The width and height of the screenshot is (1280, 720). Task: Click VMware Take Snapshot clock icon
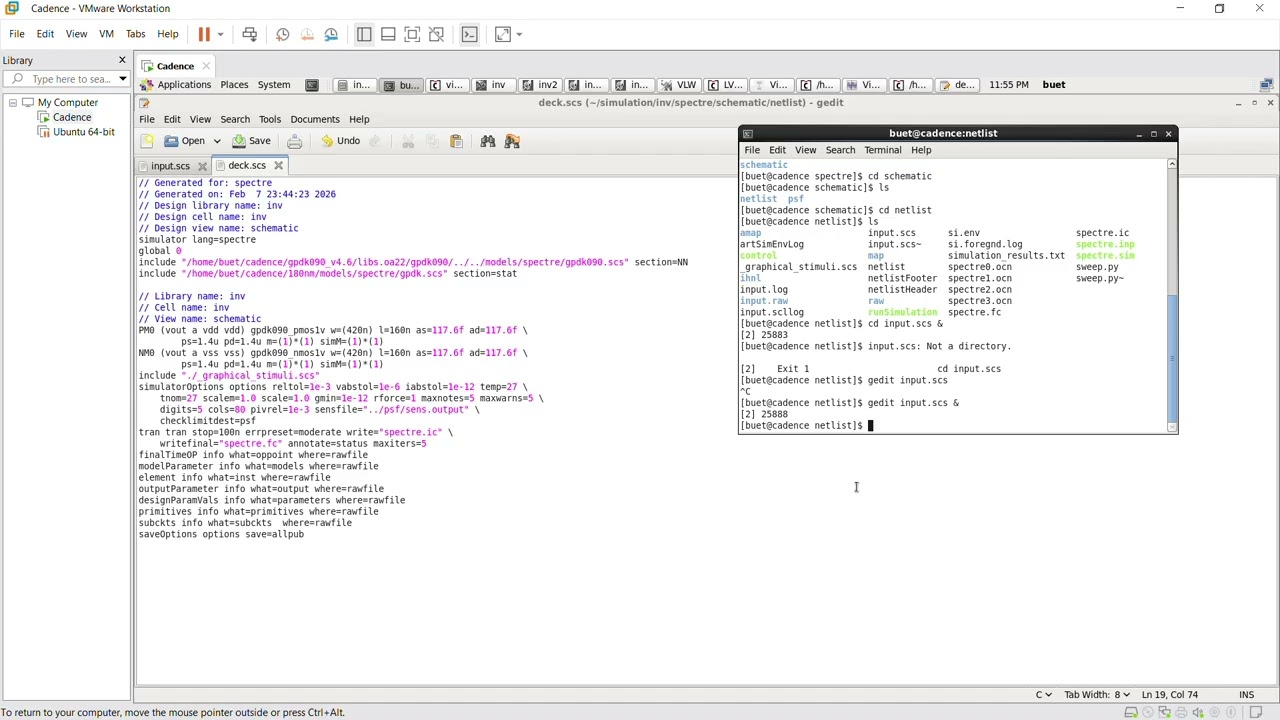pyautogui.click(x=283, y=34)
